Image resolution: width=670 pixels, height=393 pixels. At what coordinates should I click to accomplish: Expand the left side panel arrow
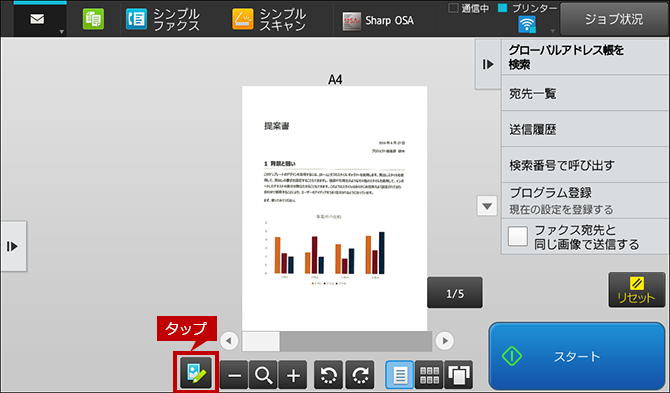point(13,246)
